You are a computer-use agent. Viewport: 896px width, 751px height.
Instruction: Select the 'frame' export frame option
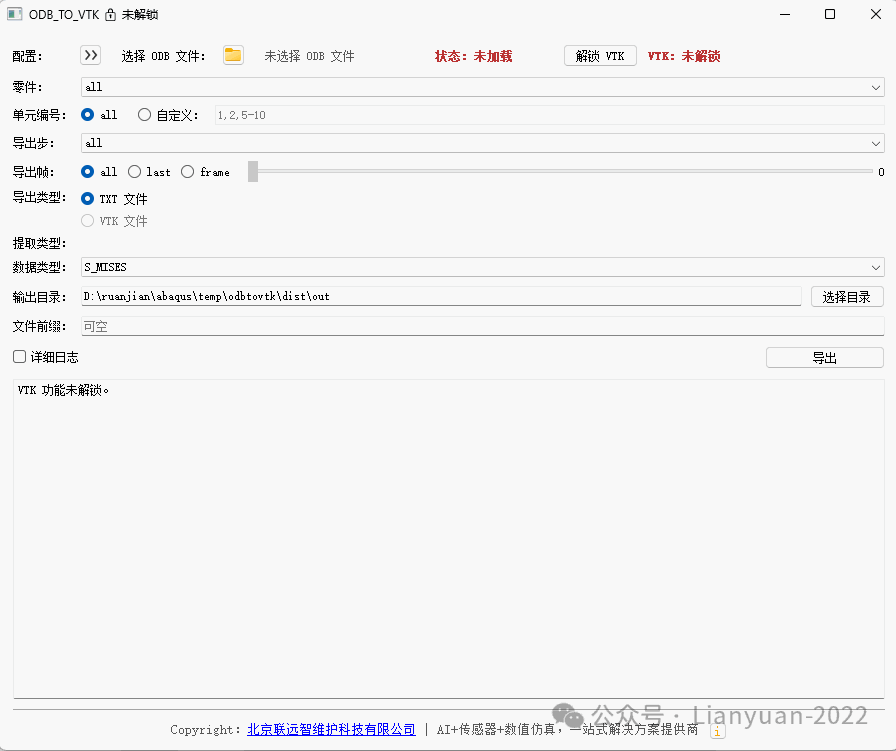[188, 172]
